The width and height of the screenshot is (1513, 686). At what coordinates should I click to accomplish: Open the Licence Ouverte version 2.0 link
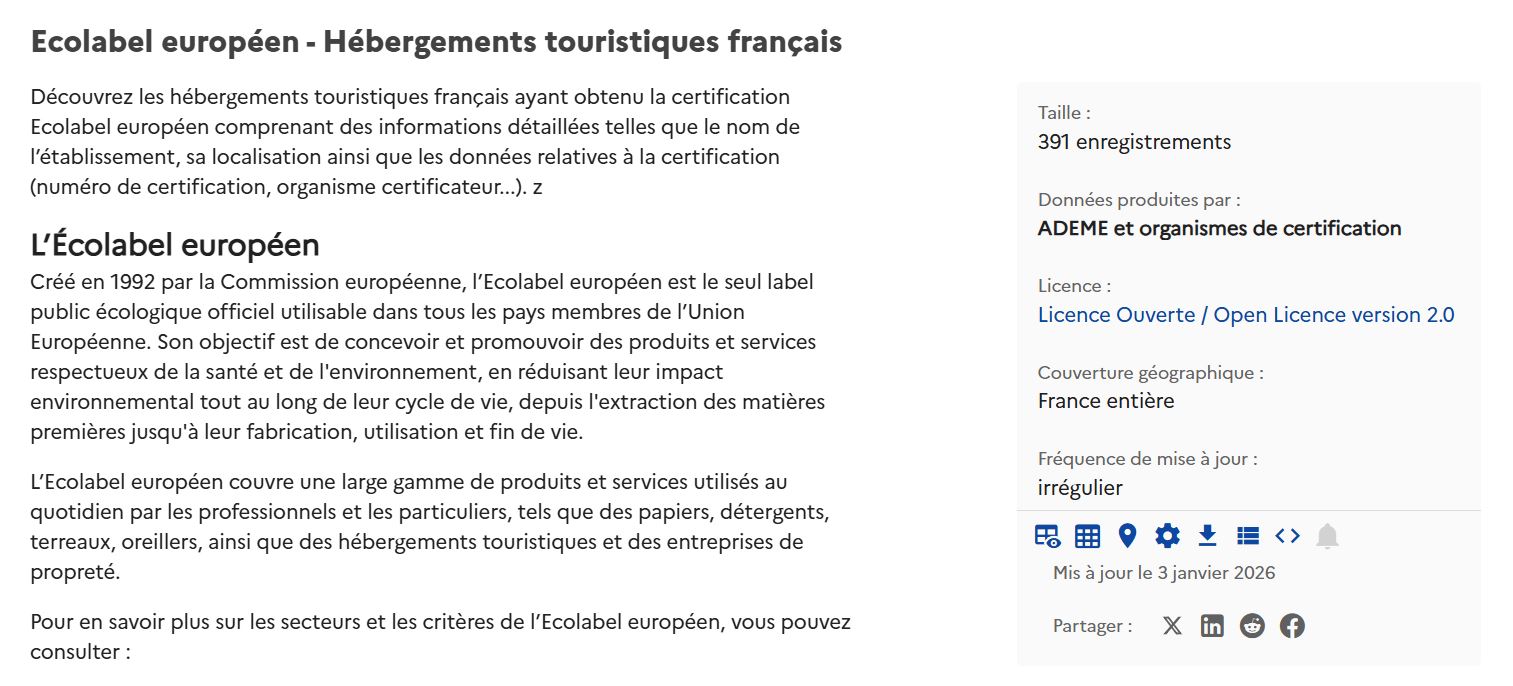point(1246,315)
